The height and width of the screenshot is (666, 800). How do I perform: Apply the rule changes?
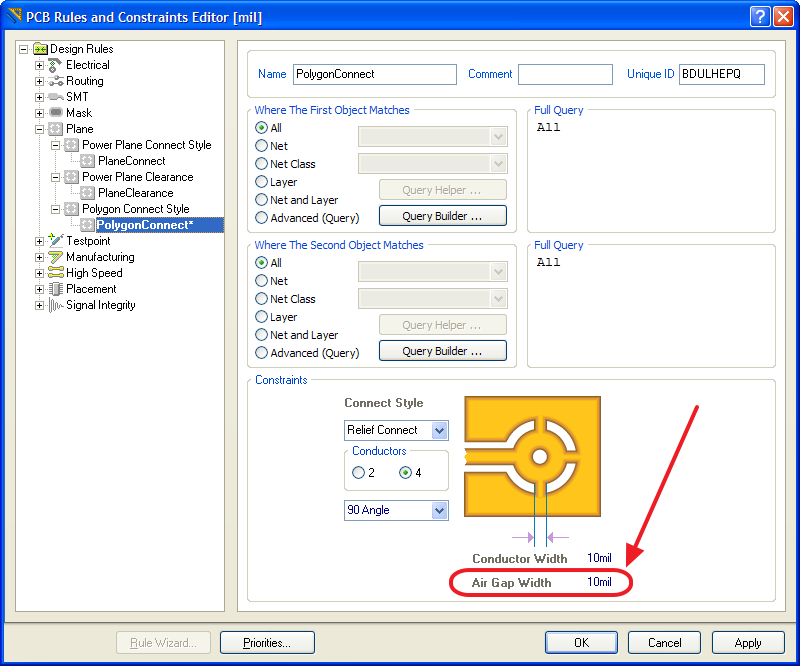[747, 643]
